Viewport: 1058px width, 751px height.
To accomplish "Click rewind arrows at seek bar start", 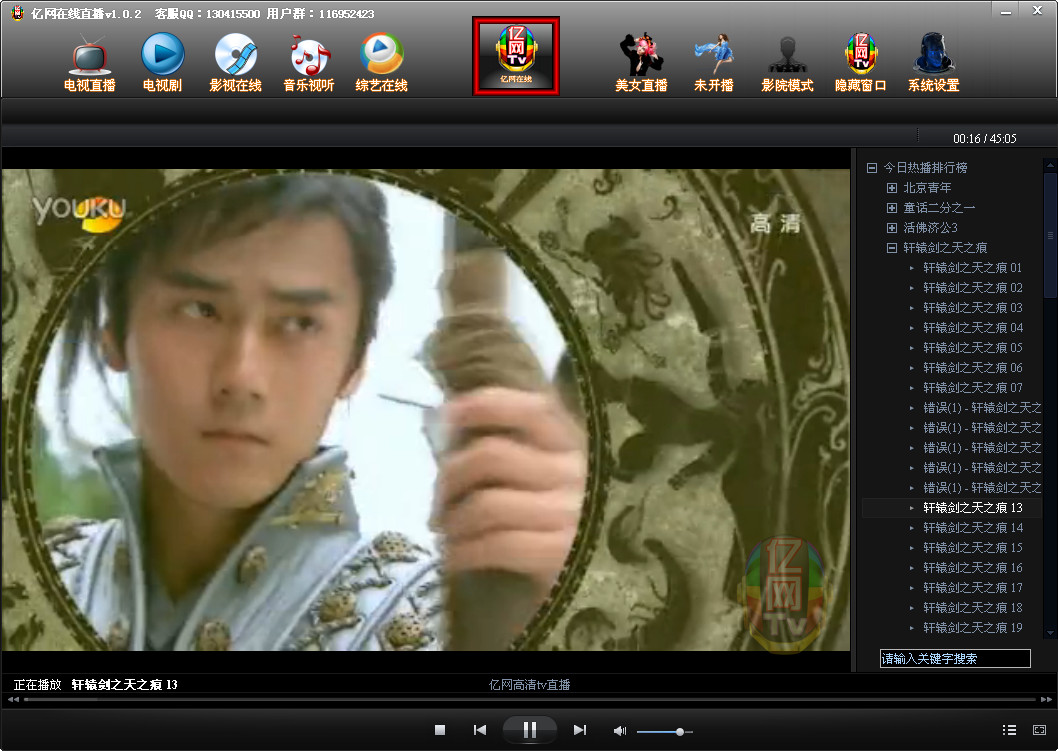I will point(13,700).
